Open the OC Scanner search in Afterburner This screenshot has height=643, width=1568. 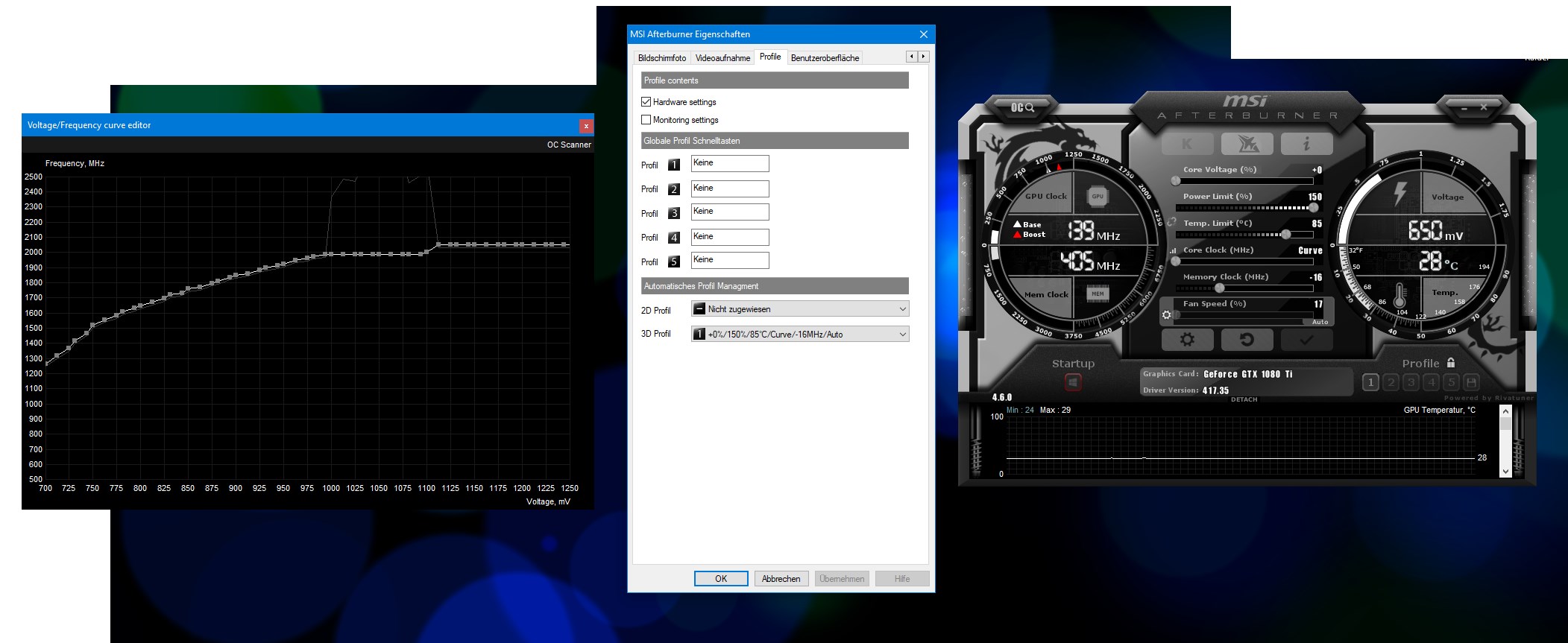point(1022,108)
